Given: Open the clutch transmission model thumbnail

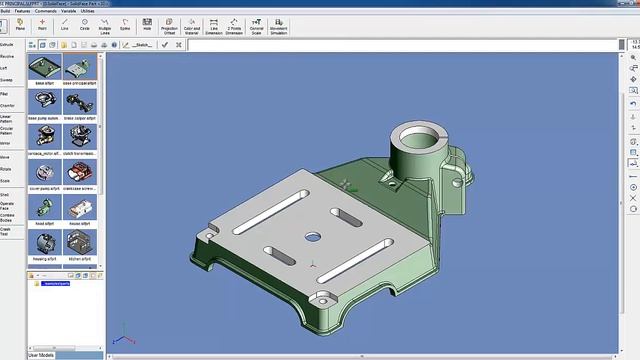Looking at the screenshot, I should coord(80,138).
